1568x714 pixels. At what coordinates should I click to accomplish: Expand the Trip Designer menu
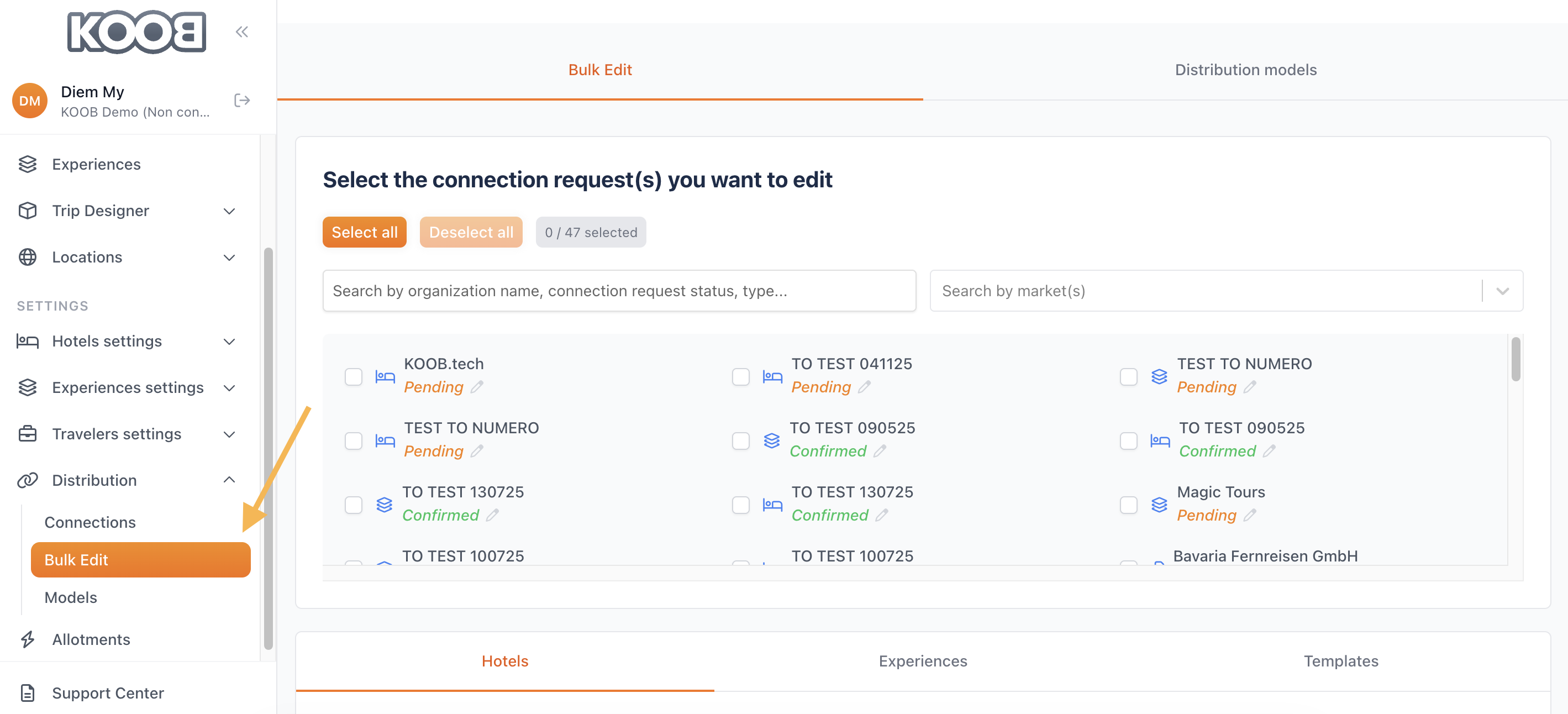(229, 211)
